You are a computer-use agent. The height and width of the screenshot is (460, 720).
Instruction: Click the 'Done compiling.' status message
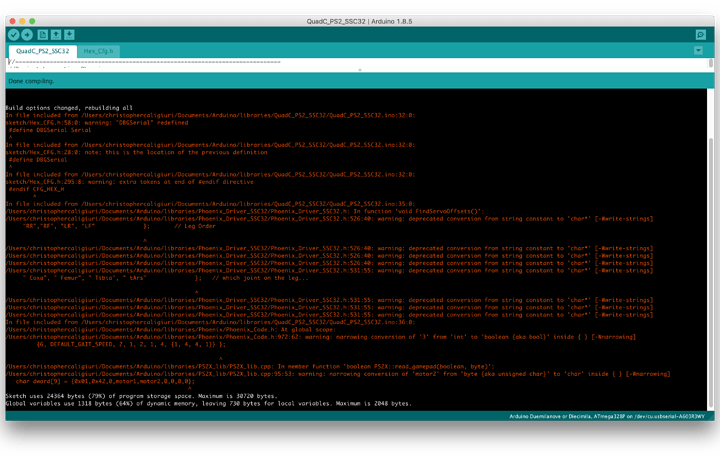pyautogui.click(x=31, y=81)
